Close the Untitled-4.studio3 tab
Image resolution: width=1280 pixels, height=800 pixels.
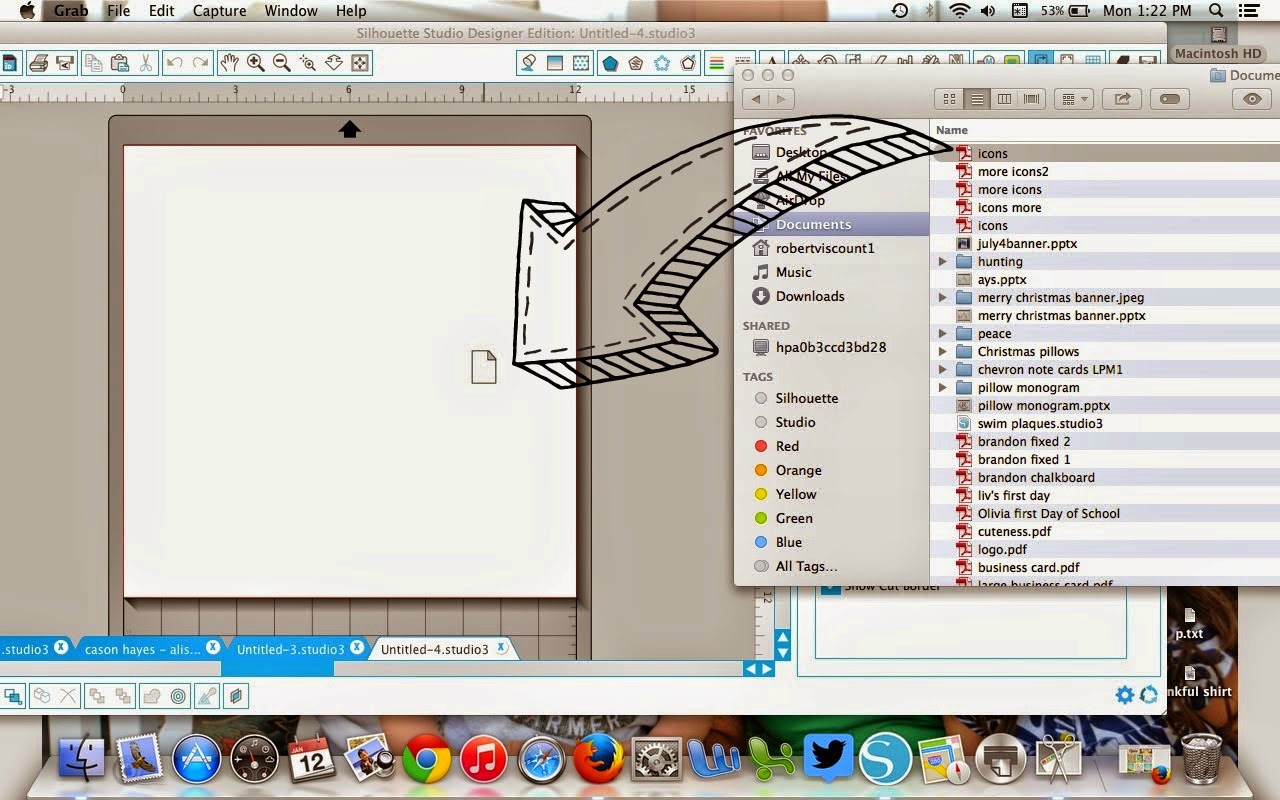(502, 648)
